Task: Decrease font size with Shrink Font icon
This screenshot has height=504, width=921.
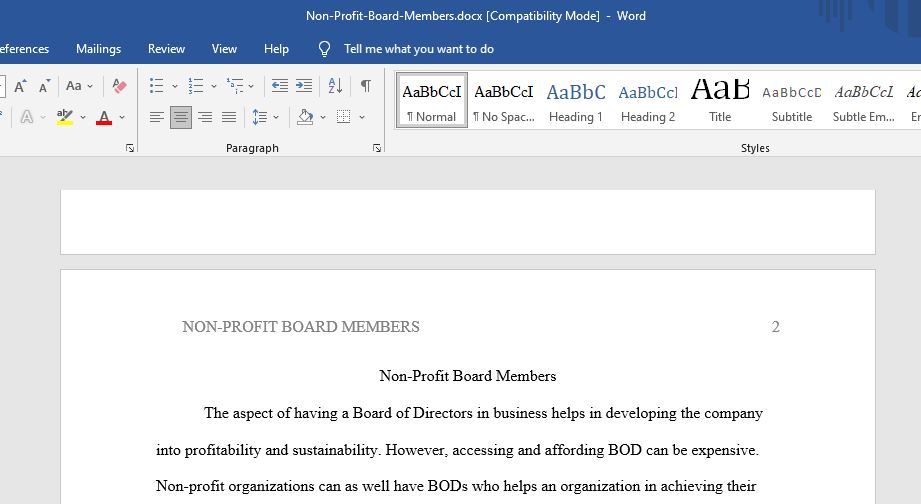Action: pos(45,86)
